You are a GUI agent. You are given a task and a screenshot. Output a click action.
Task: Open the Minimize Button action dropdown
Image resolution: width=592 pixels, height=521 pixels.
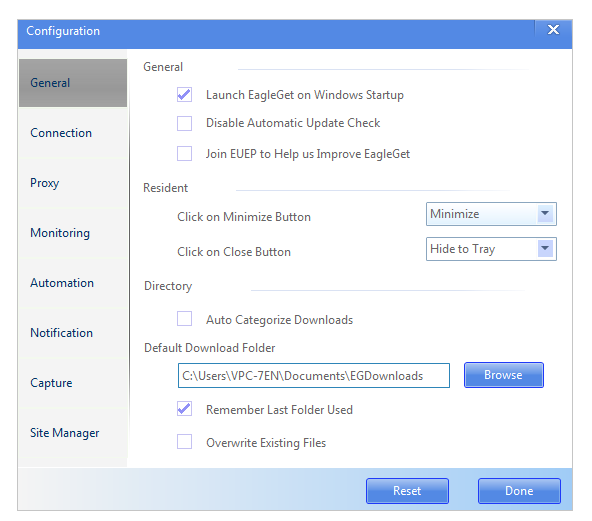491,214
